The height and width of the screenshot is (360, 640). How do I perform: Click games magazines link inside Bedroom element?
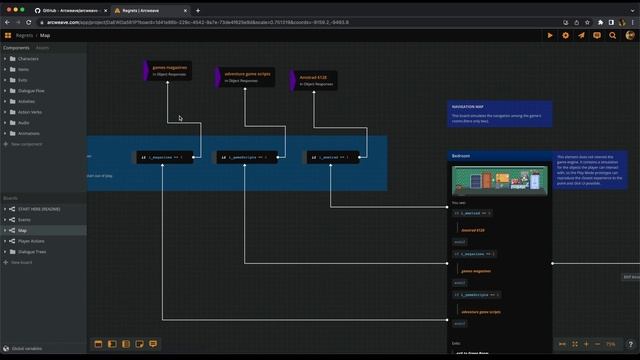point(476,271)
